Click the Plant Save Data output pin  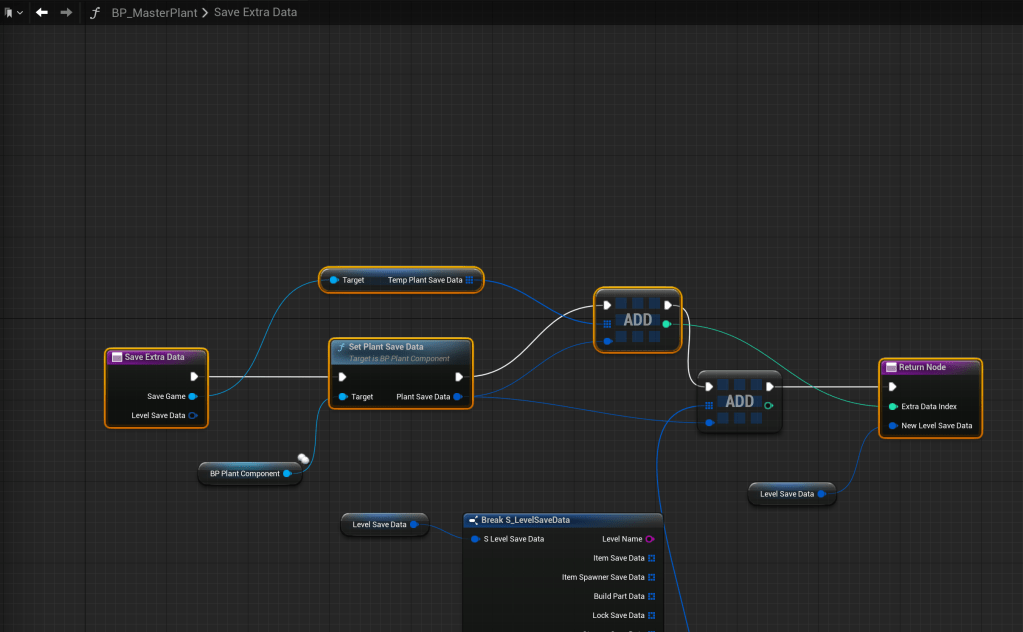pos(458,397)
